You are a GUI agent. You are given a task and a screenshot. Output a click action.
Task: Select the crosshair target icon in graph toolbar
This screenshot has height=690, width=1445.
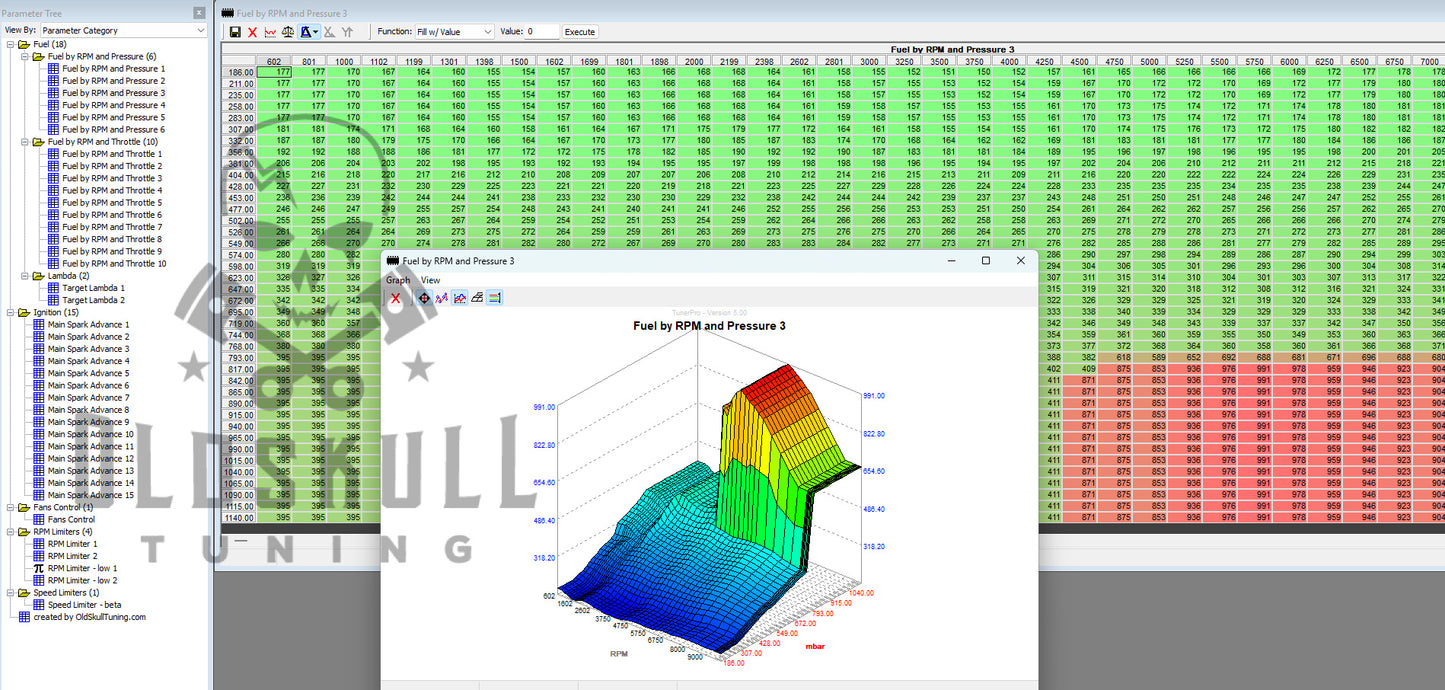click(x=424, y=298)
